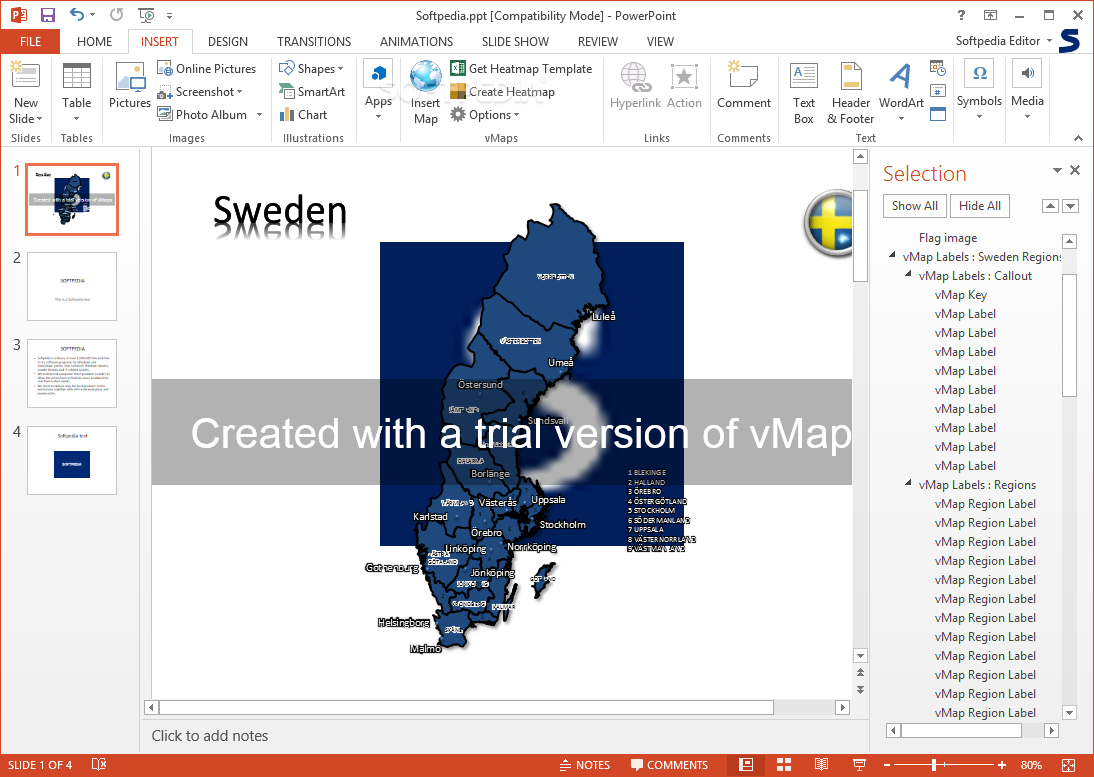Switch to DESIGN tab
This screenshot has width=1094, height=777.
(x=227, y=41)
